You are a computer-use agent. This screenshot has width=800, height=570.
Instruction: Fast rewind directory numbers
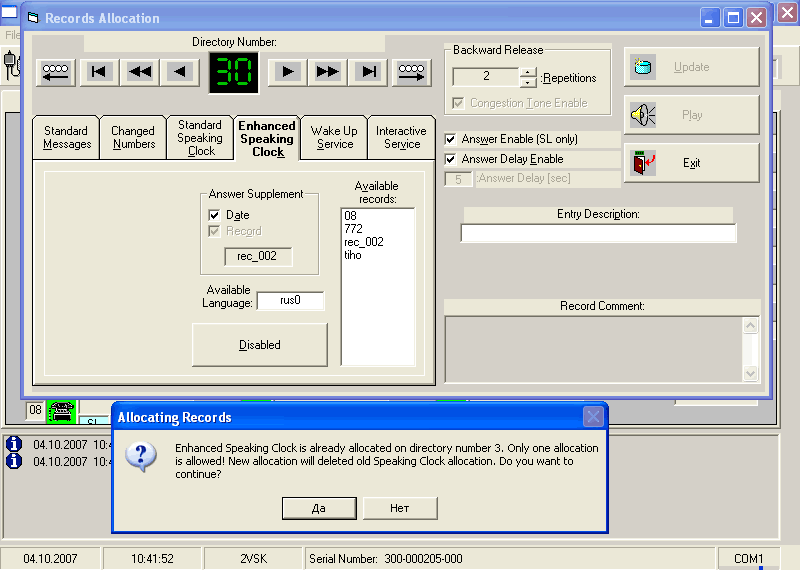(140, 71)
